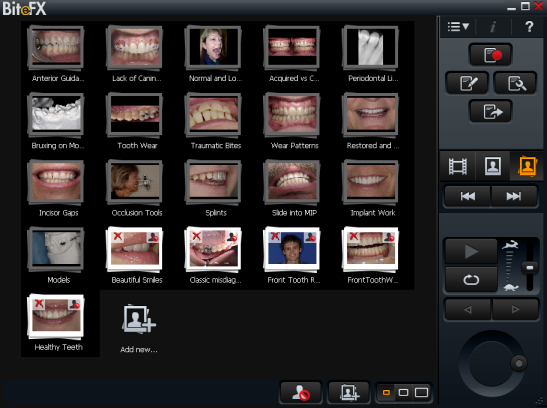The image size is (547, 408).
Task: Skip to next item button
Action: (x=514, y=196)
